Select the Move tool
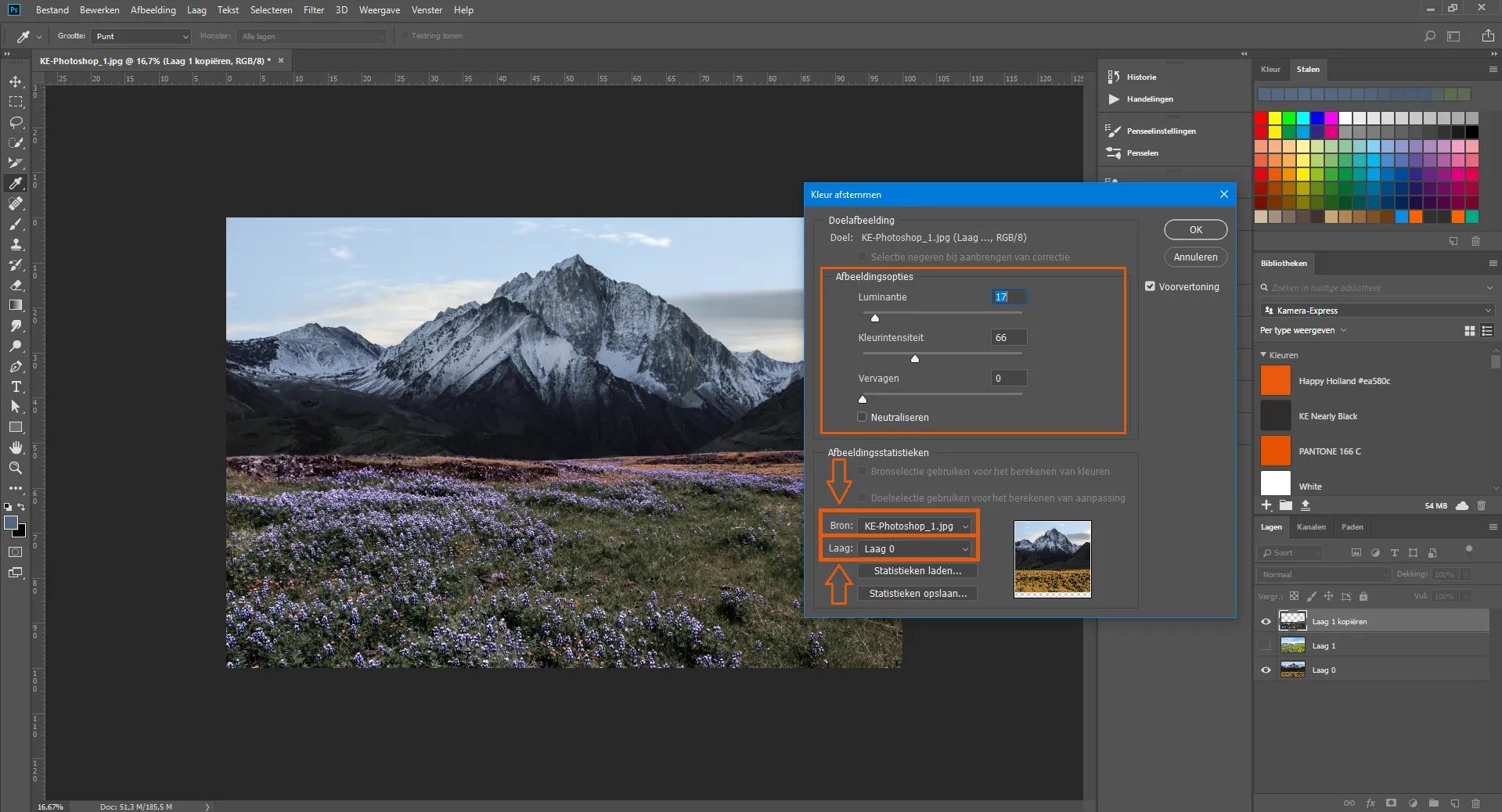The height and width of the screenshot is (812, 1502). [16, 81]
